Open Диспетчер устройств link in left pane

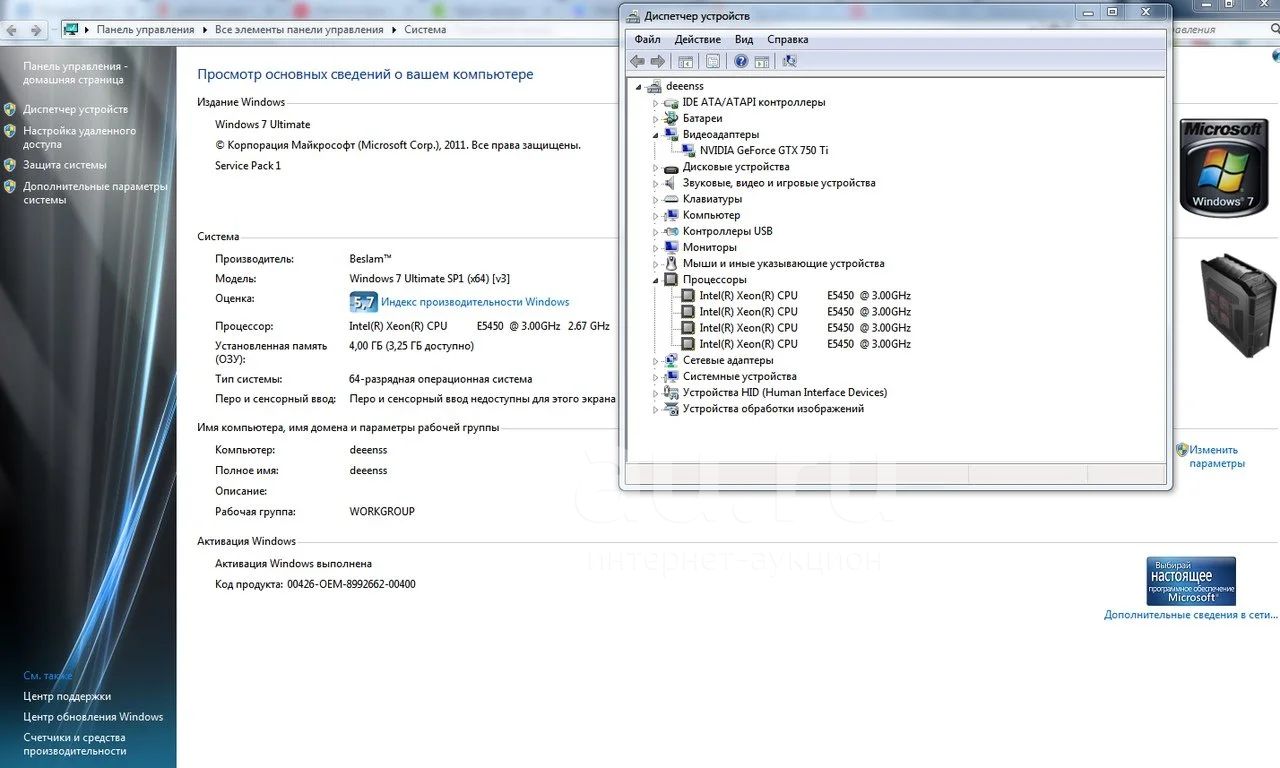[76, 109]
